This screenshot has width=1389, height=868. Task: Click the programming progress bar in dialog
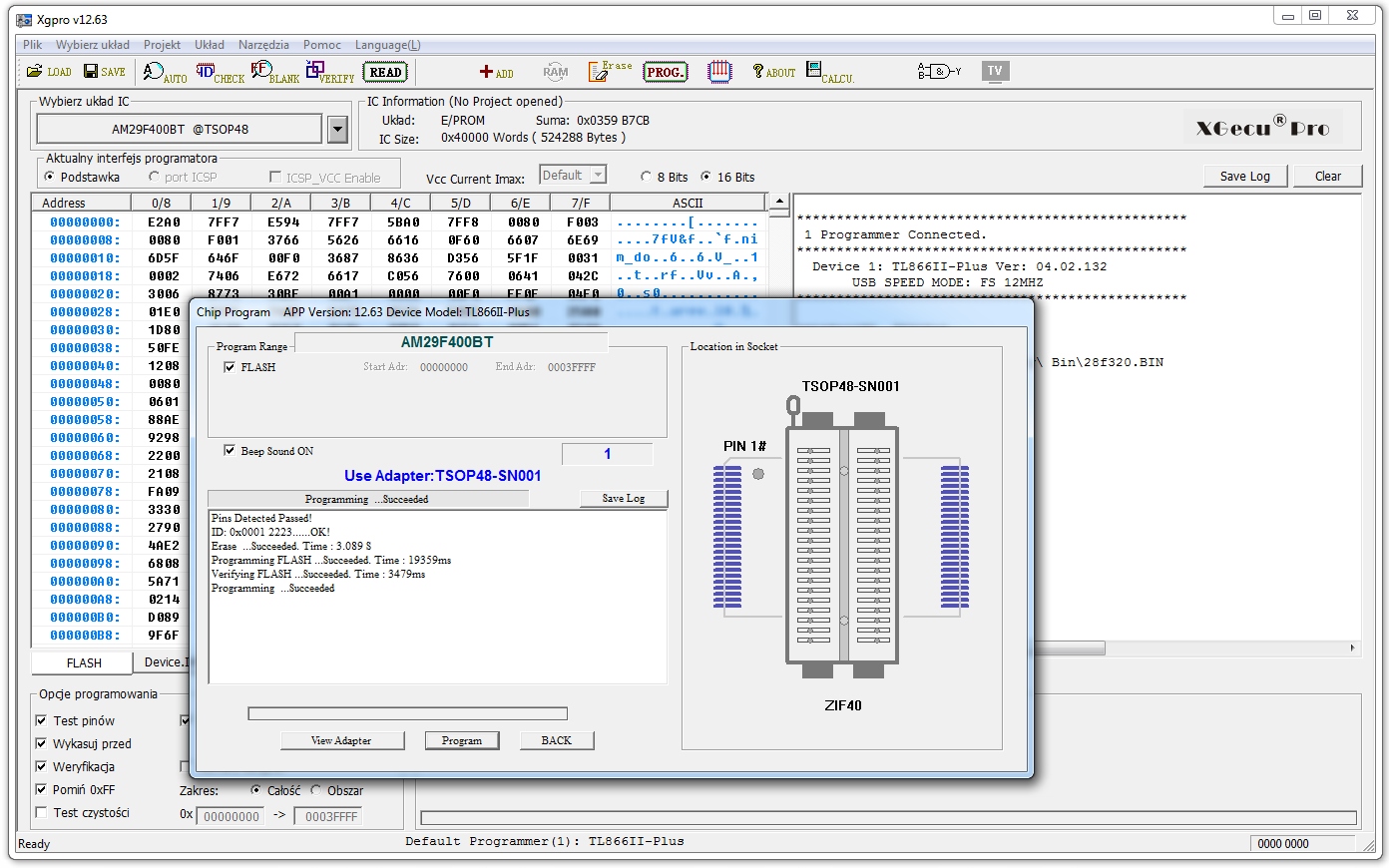pos(407,713)
